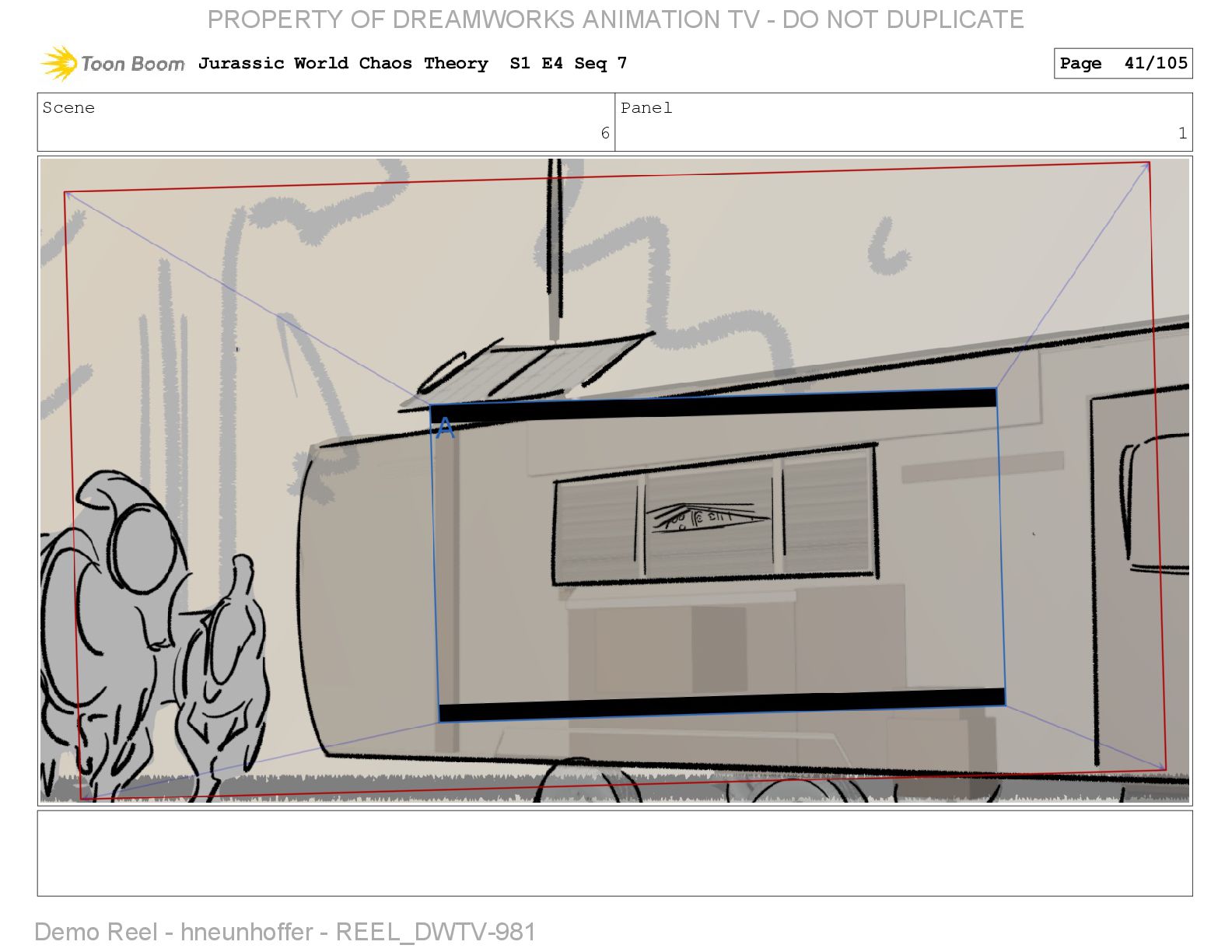The height and width of the screenshot is (952, 1232).
Task: Click the Toon Boom logo
Action: 113,63
